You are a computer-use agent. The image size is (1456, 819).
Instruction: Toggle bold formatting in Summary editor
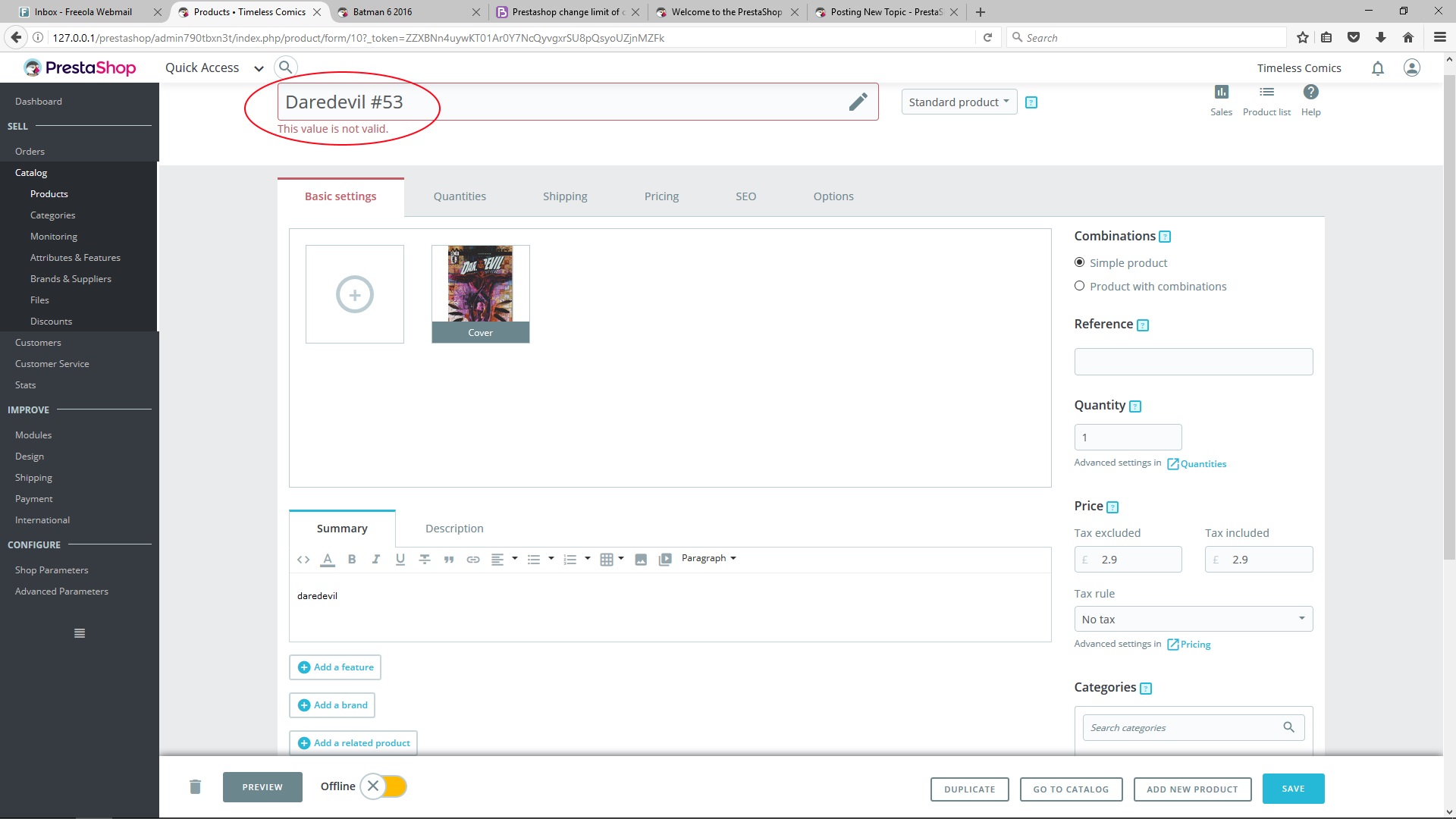[x=352, y=560]
